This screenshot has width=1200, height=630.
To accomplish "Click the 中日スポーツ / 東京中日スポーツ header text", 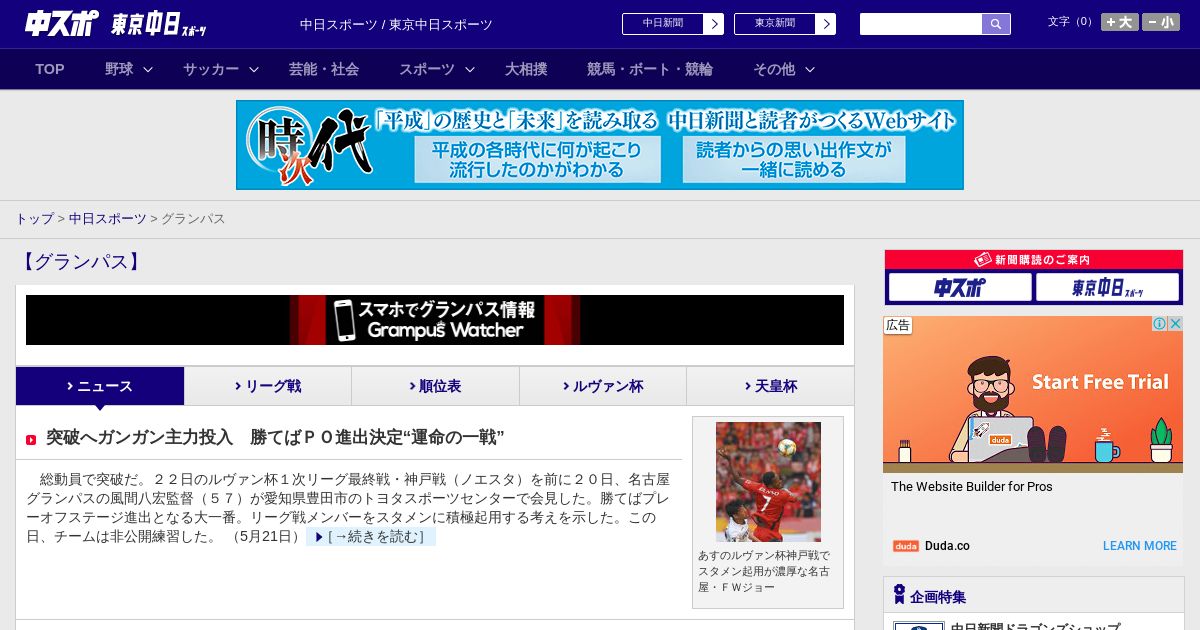I will [396, 24].
